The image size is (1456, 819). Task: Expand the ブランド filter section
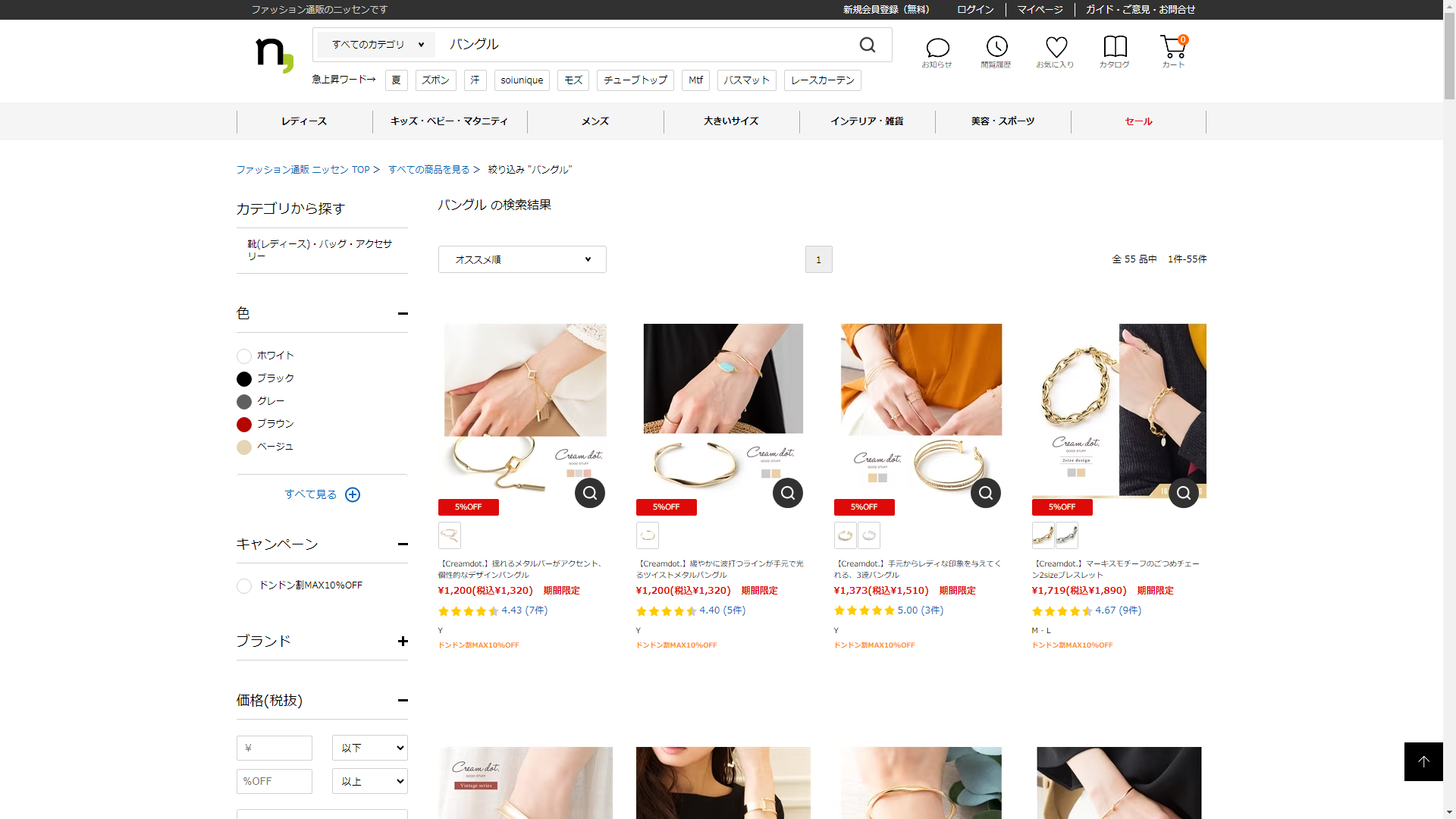tap(402, 642)
